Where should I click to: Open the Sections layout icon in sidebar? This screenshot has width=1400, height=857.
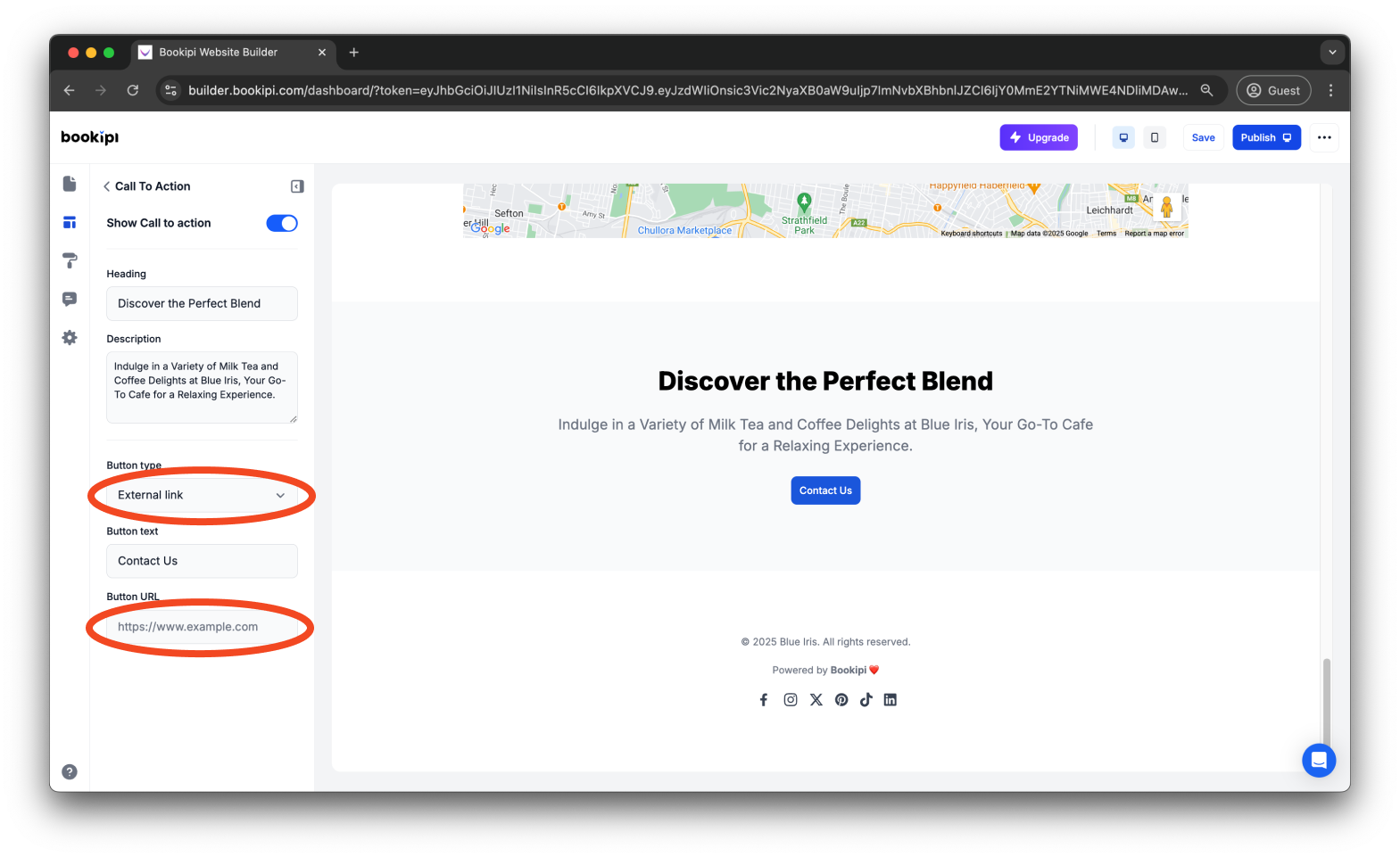coord(70,223)
